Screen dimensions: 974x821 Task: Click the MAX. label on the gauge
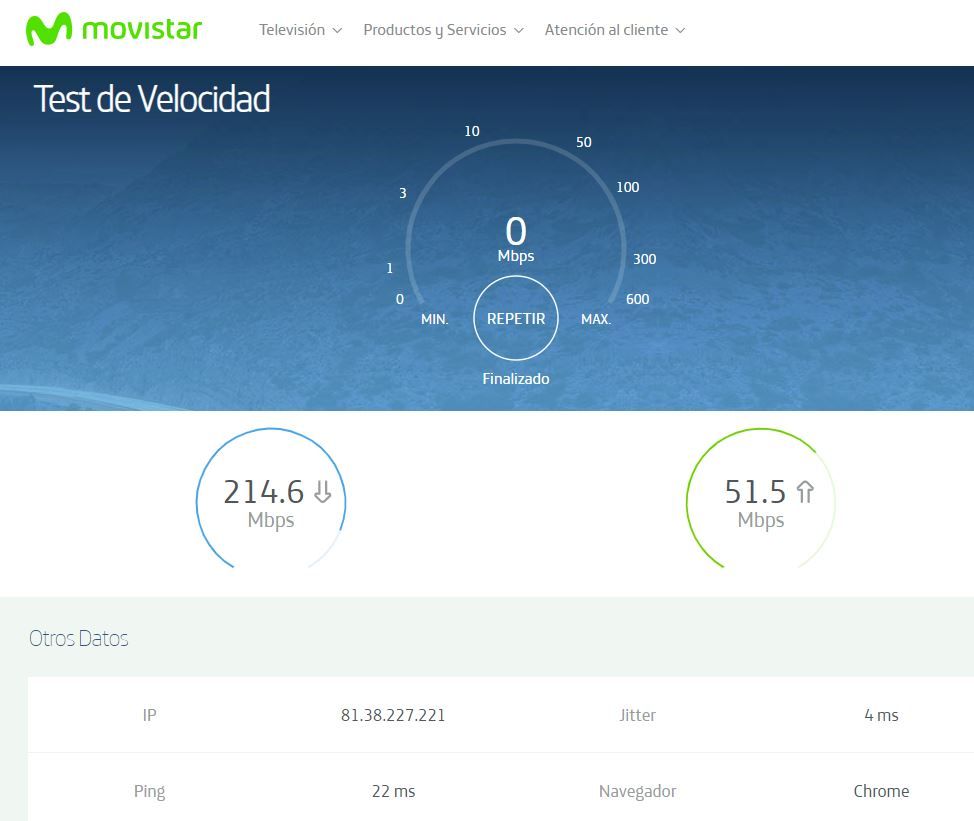596,319
